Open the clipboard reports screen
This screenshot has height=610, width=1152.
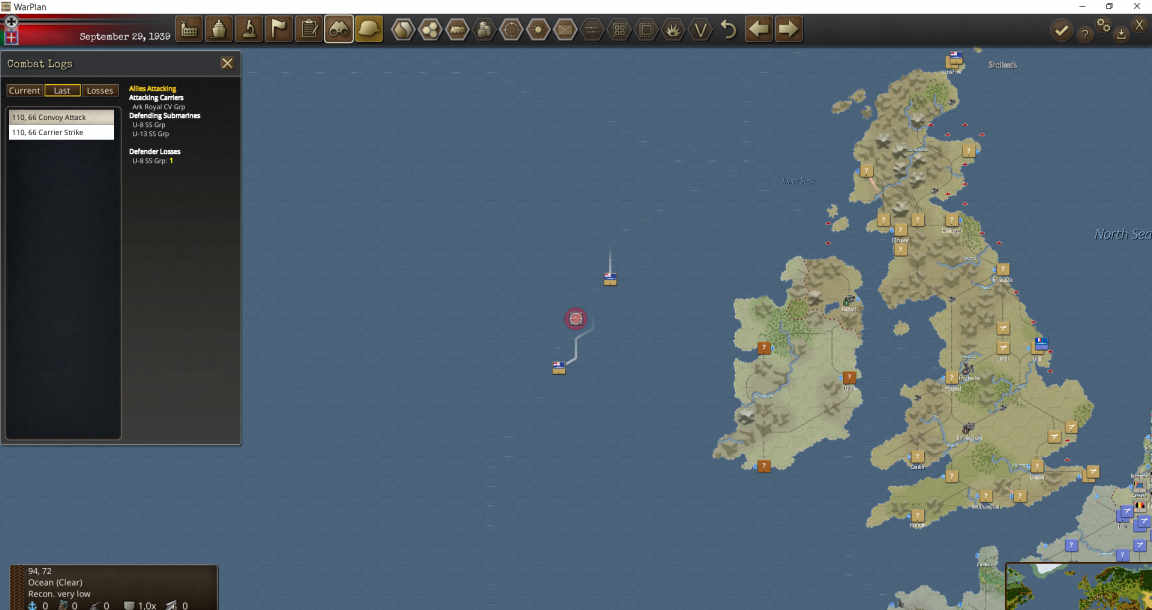pyautogui.click(x=309, y=29)
